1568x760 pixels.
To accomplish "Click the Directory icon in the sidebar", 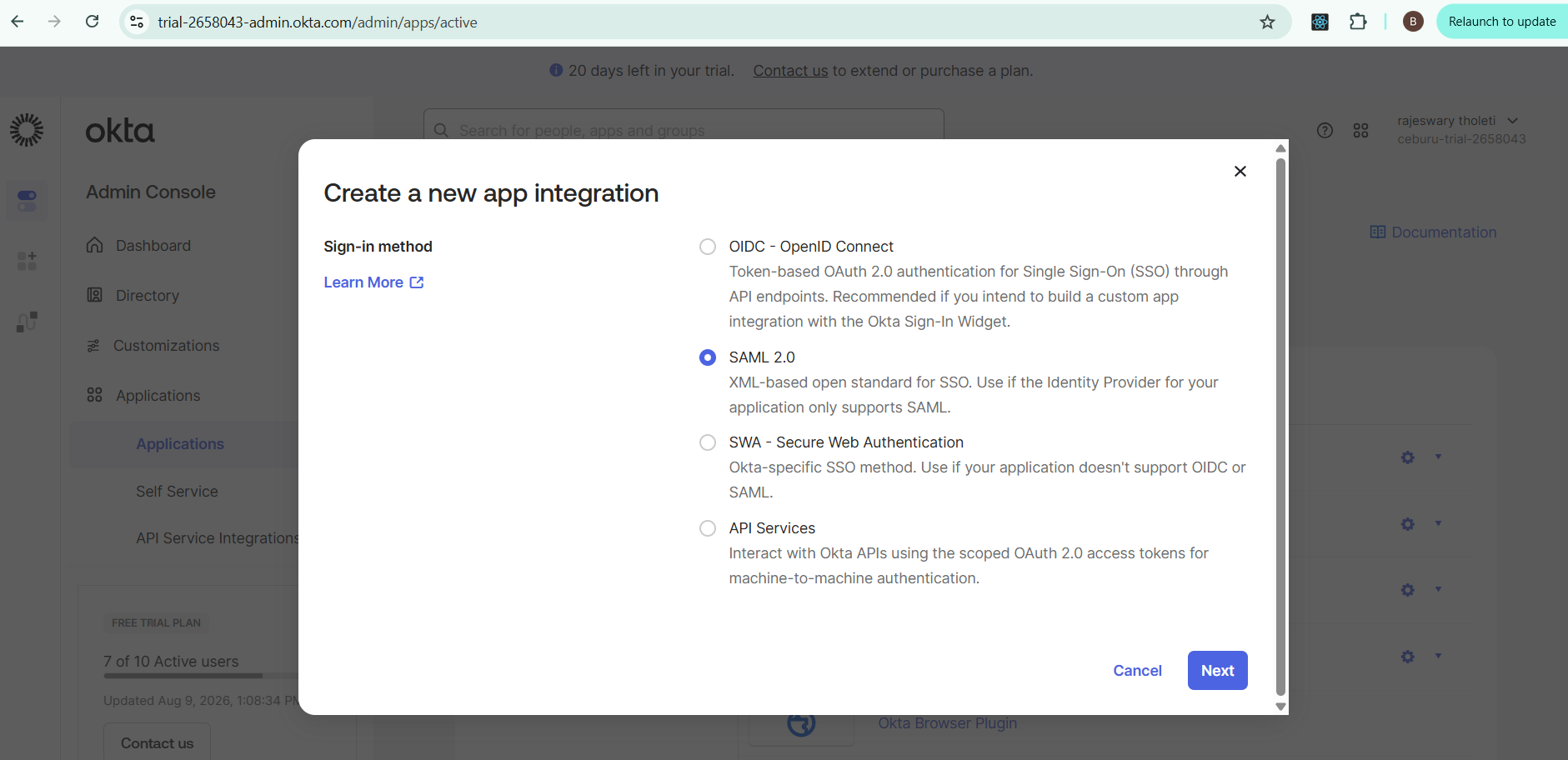I will pyautogui.click(x=95, y=295).
